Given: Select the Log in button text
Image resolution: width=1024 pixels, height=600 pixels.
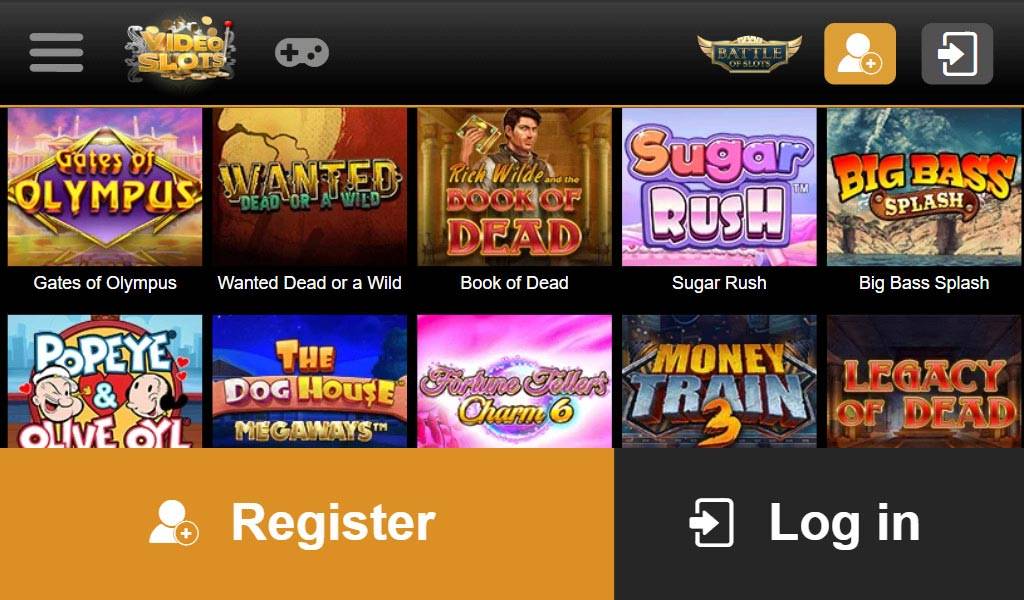Looking at the screenshot, I should click(844, 524).
